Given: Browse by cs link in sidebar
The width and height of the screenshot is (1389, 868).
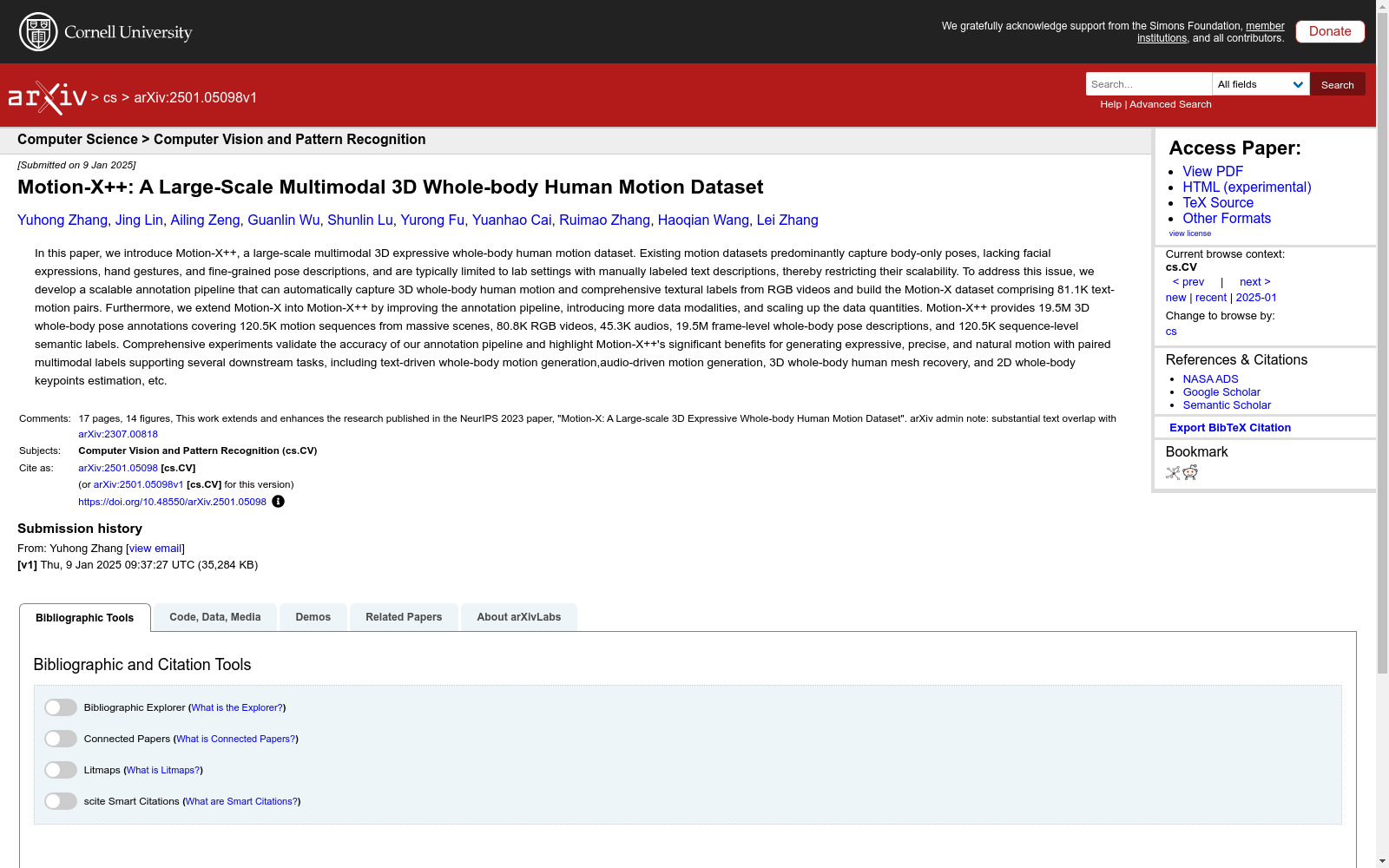Looking at the screenshot, I should coord(1171,332).
